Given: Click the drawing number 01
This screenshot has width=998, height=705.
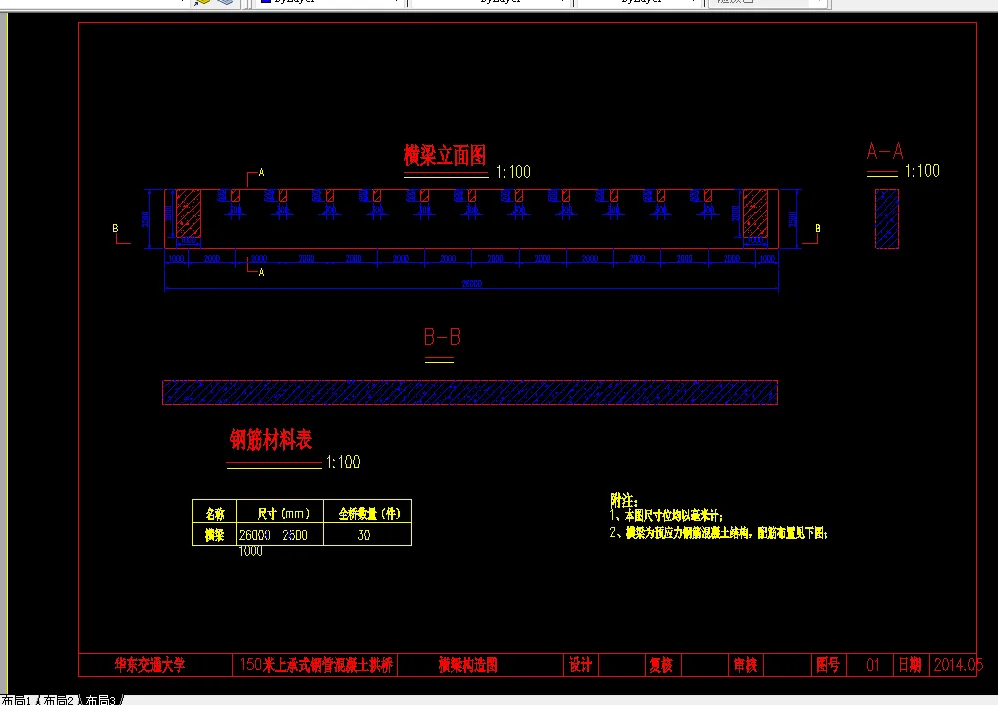Looking at the screenshot, I should pyautogui.click(x=873, y=665).
